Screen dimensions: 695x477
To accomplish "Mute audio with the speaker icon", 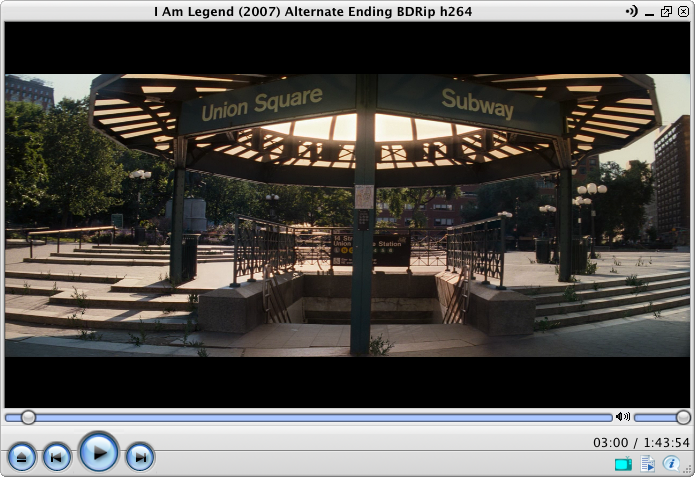I will 623,416.
